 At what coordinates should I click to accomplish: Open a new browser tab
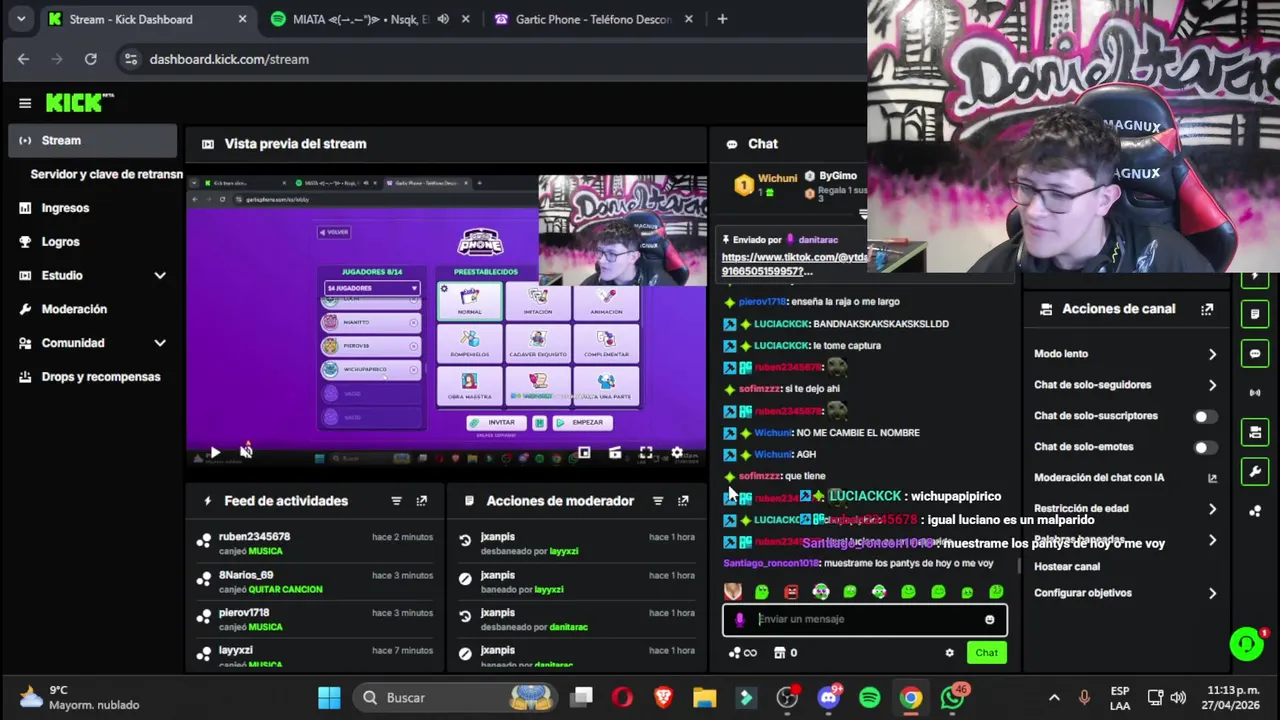tap(722, 19)
